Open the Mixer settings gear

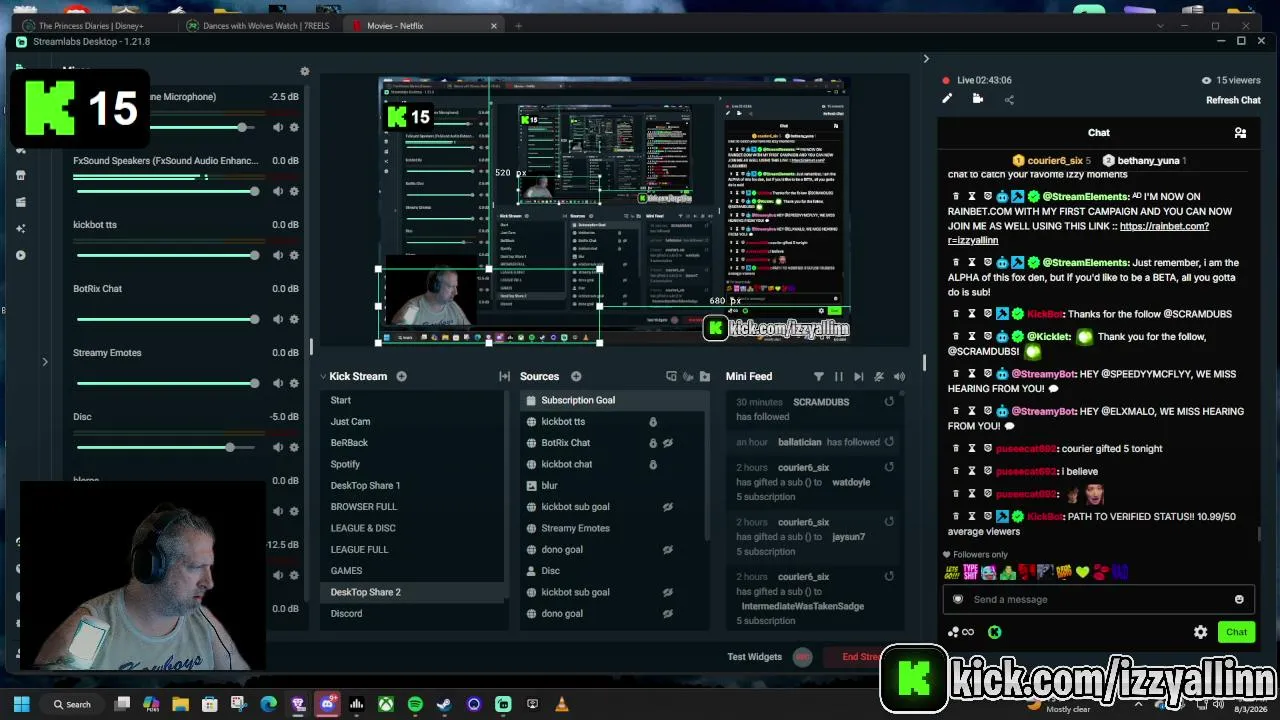[305, 72]
